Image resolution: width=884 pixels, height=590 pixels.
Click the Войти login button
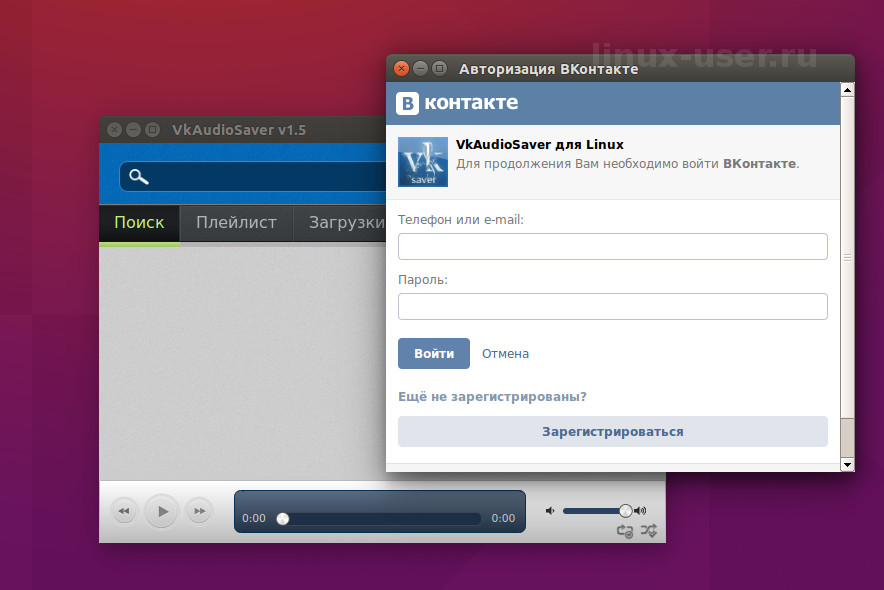pos(434,353)
